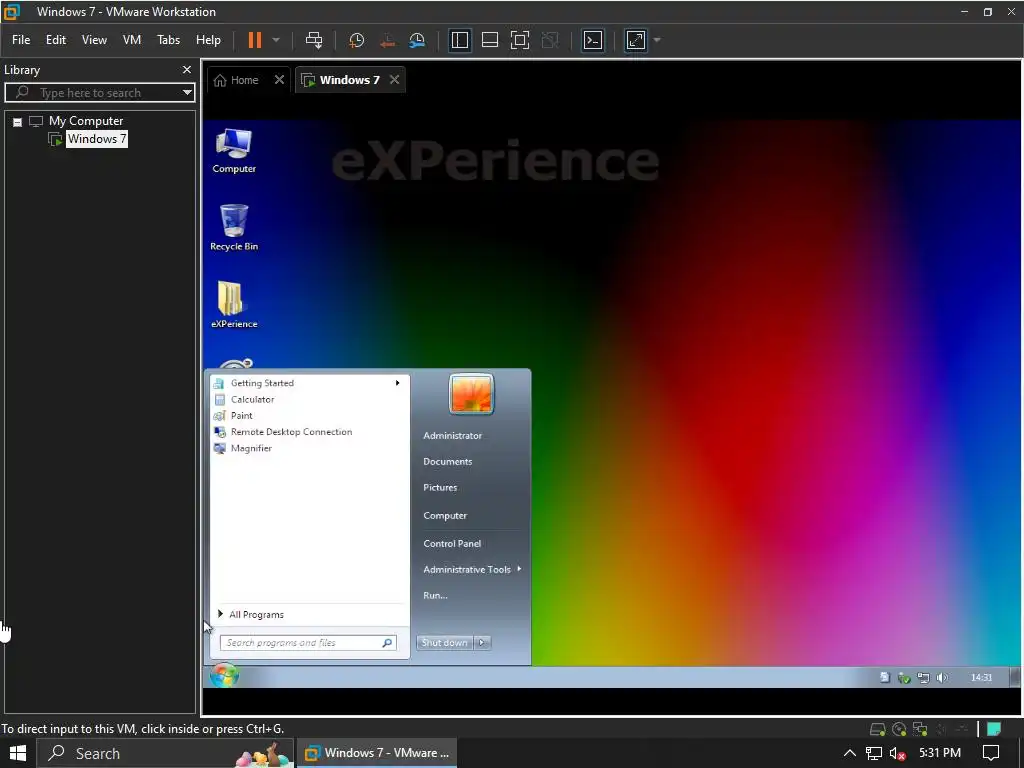
Task: Open Documents from the Start menu
Action: [447, 462]
